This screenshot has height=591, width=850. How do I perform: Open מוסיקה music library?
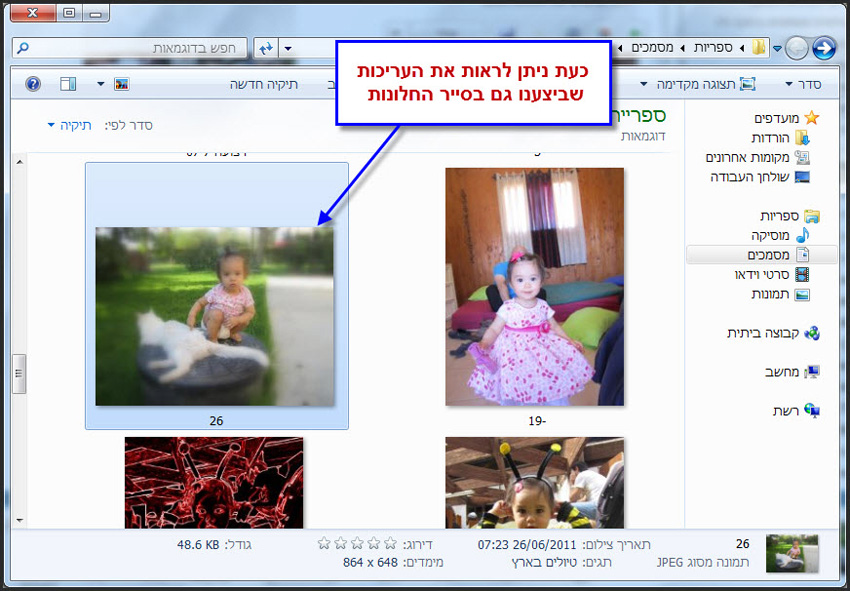[770, 235]
